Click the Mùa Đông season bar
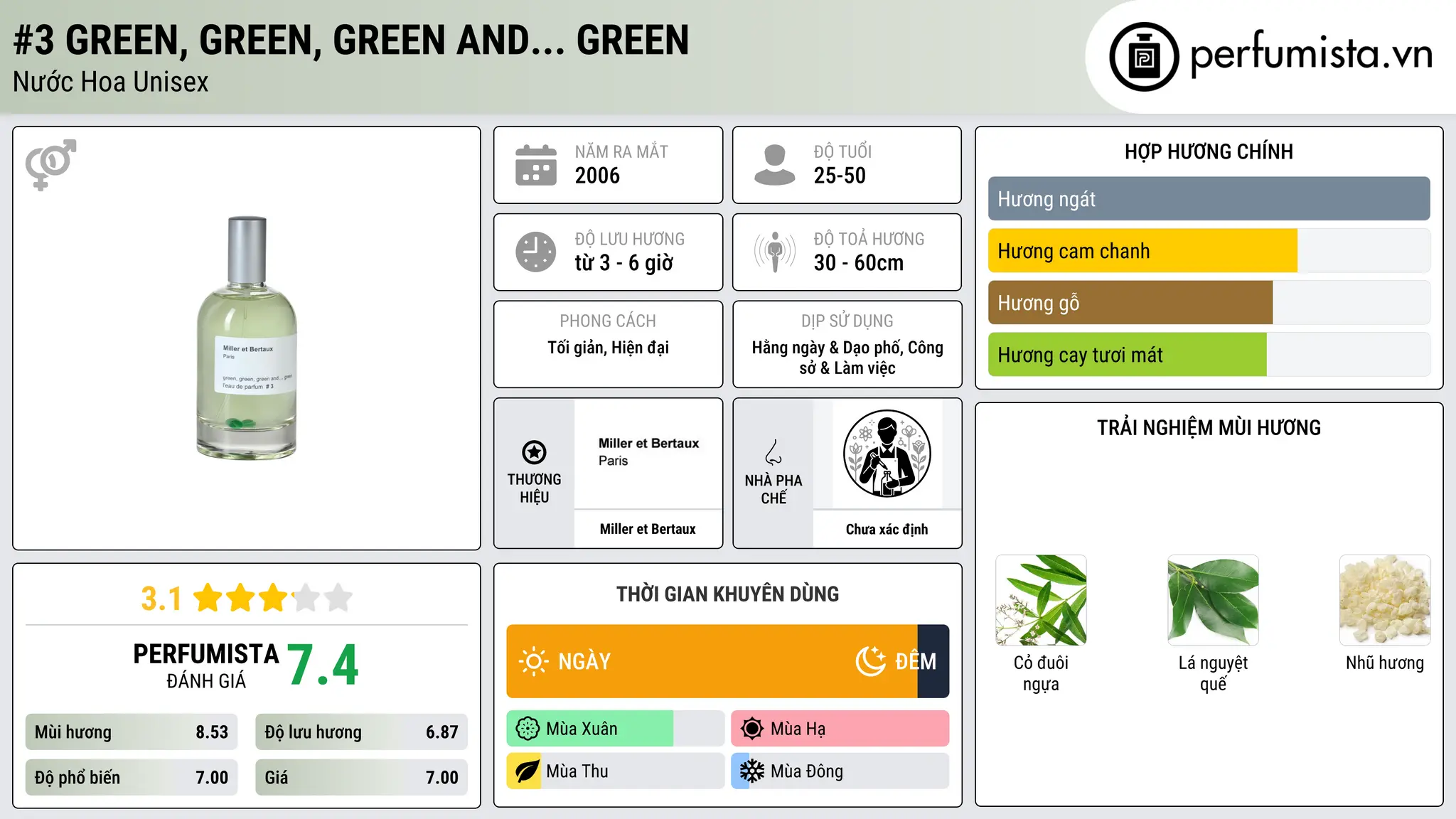This screenshot has height=819, width=1456. (x=840, y=771)
